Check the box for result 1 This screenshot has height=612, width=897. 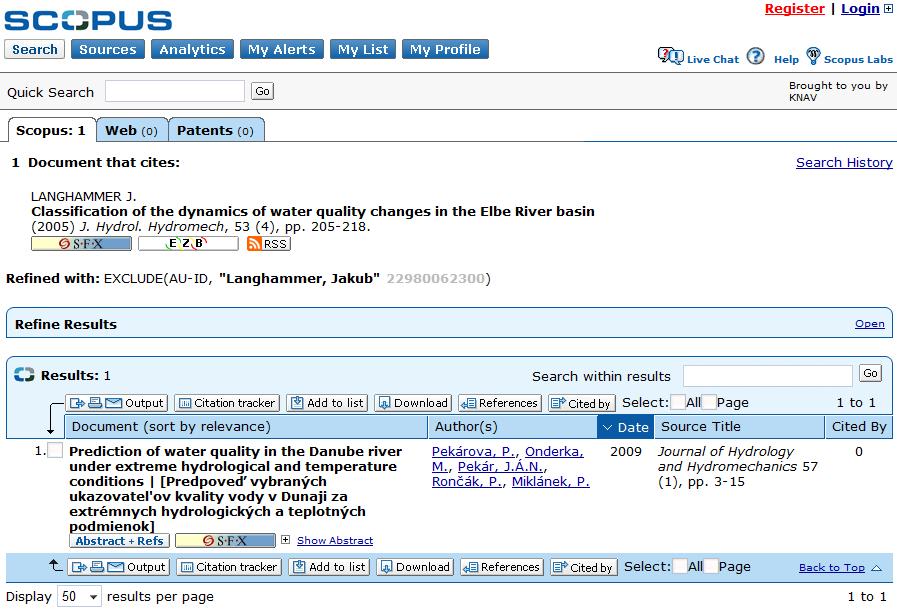click(x=55, y=451)
